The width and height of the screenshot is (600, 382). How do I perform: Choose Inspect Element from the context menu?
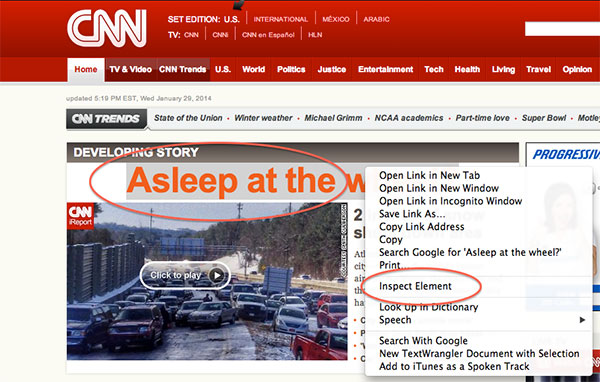click(415, 286)
